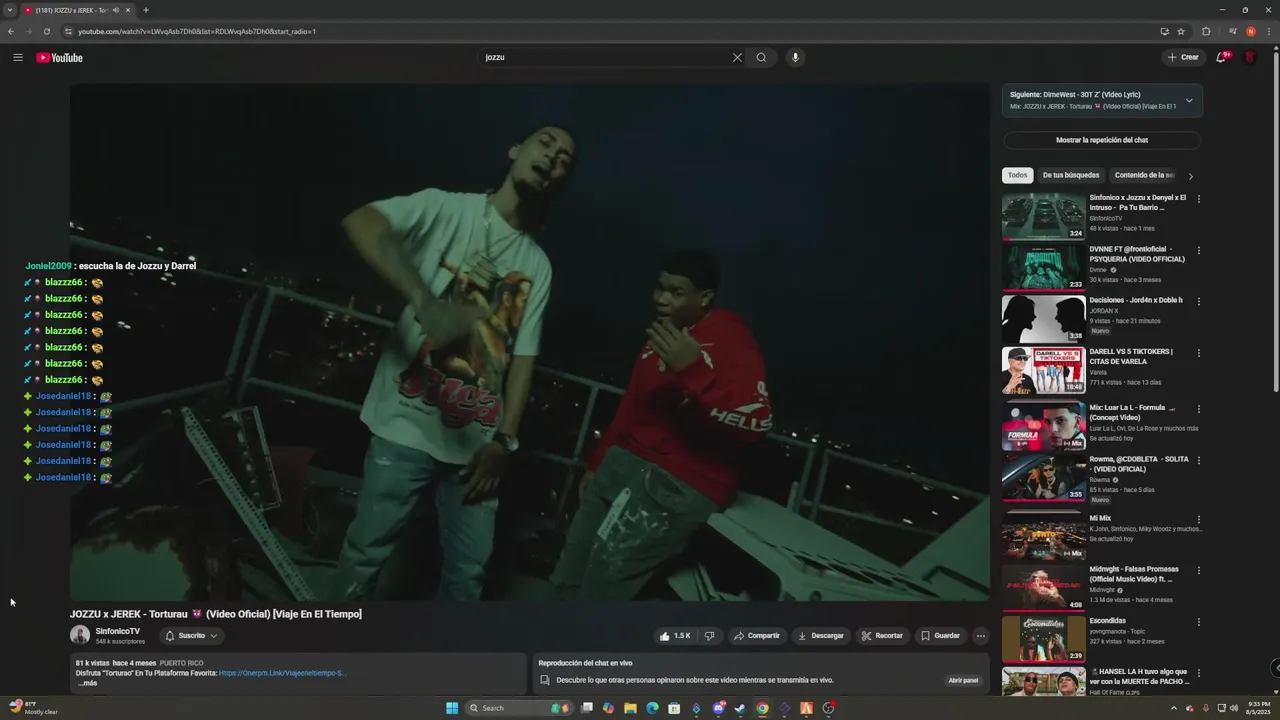Viewport: 1280px width, 720px height.
Task: Open options for the DVNNE Psyqueria video
Action: pos(1198,250)
